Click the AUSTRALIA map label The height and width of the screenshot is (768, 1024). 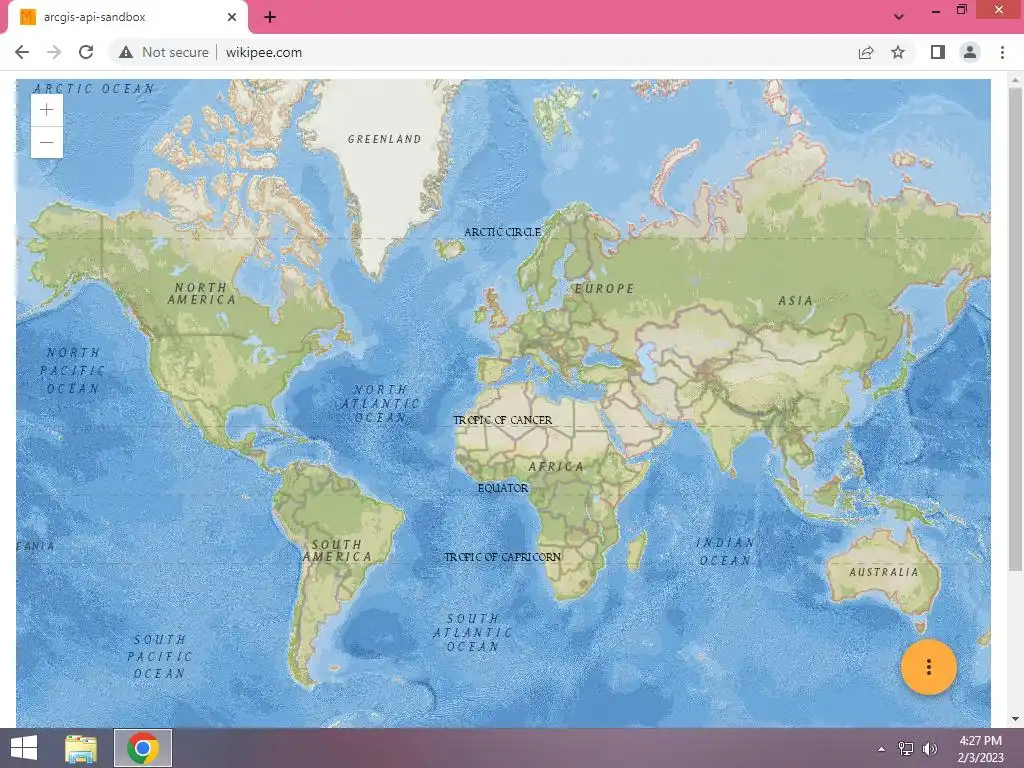coord(884,572)
